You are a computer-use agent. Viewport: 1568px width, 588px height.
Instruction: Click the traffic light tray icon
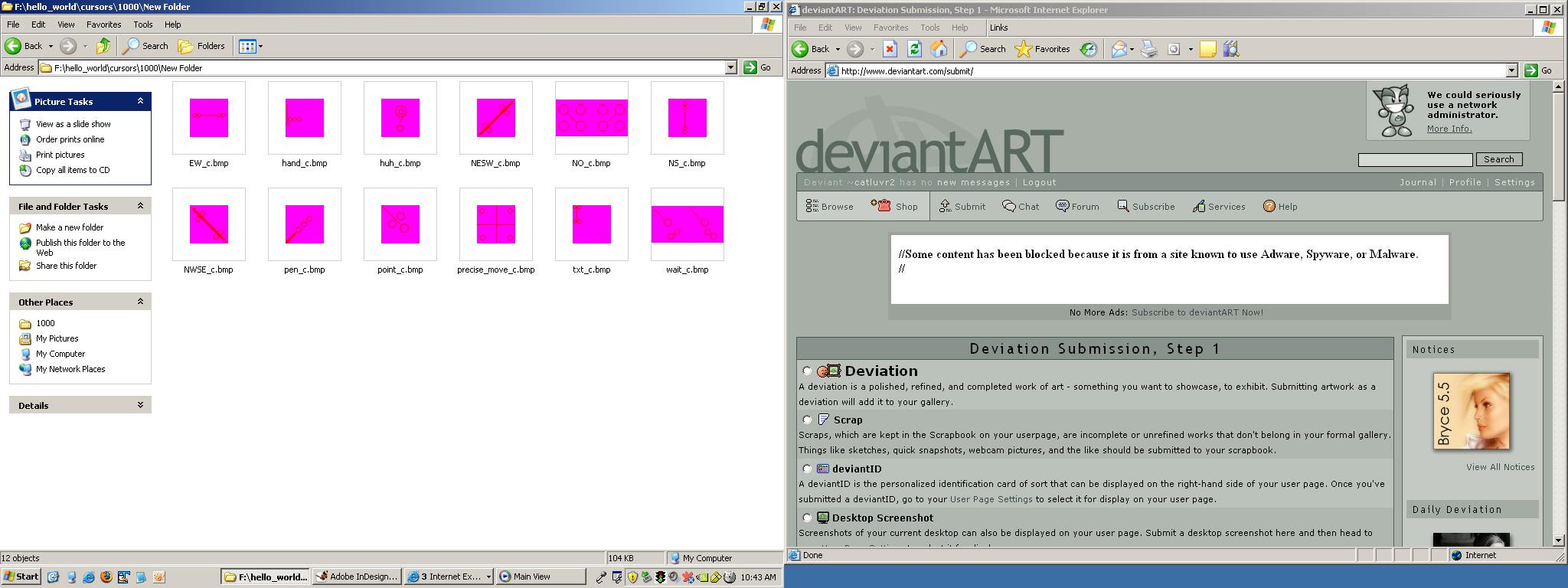660,577
